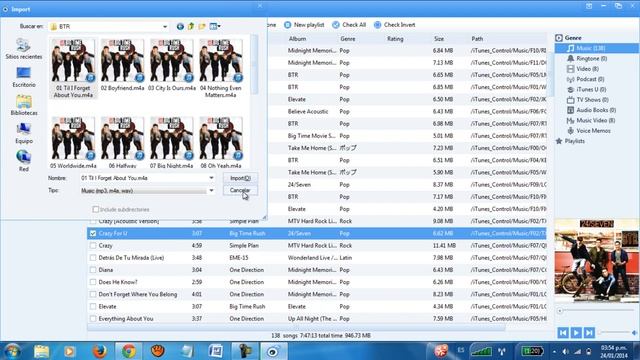Open the view menu icon

click(x=215, y=27)
